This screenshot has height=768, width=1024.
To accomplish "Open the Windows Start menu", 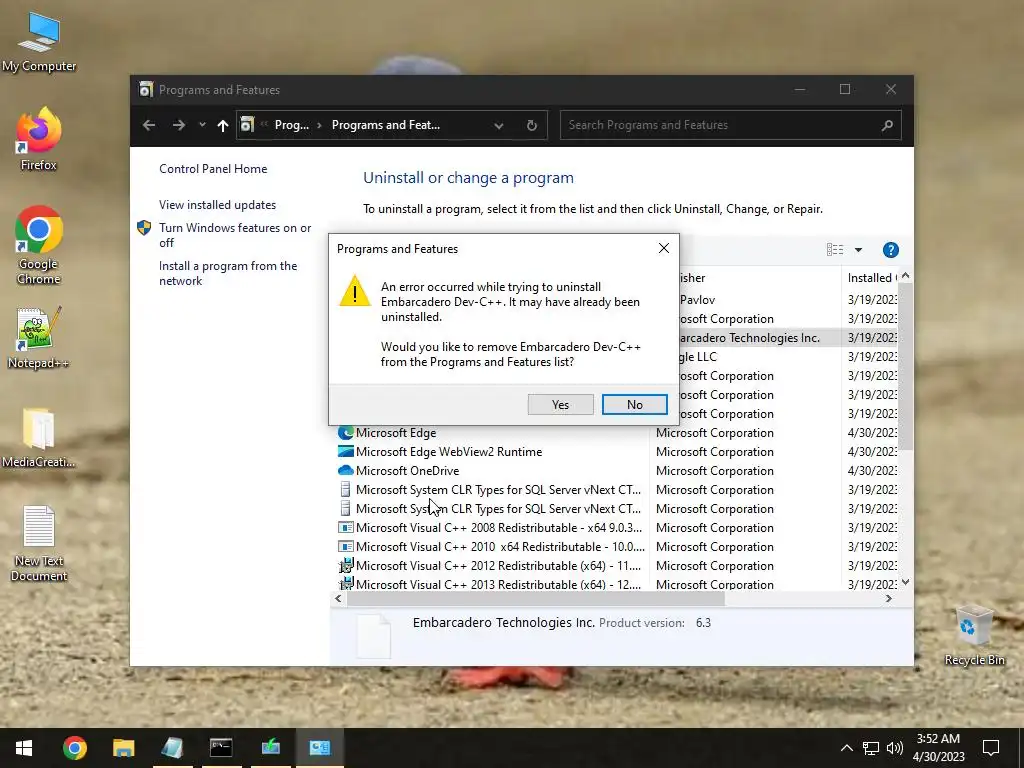I will point(24,748).
